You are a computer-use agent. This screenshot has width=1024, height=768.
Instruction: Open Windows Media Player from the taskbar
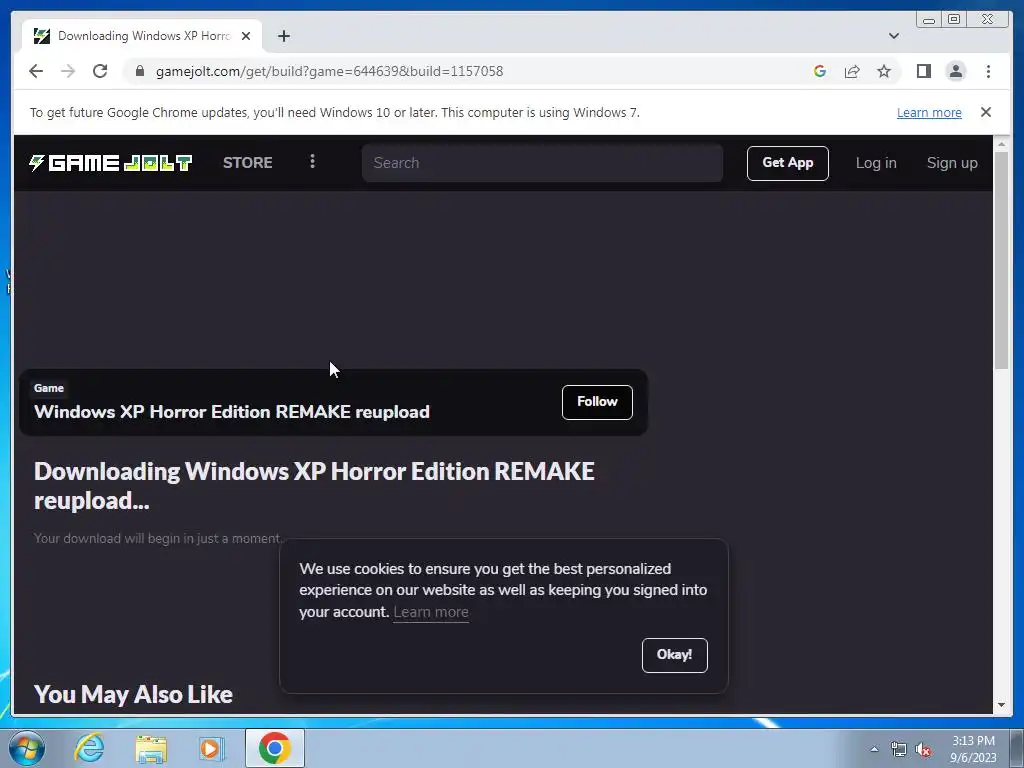pyautogui.click(x=211, y=748)
